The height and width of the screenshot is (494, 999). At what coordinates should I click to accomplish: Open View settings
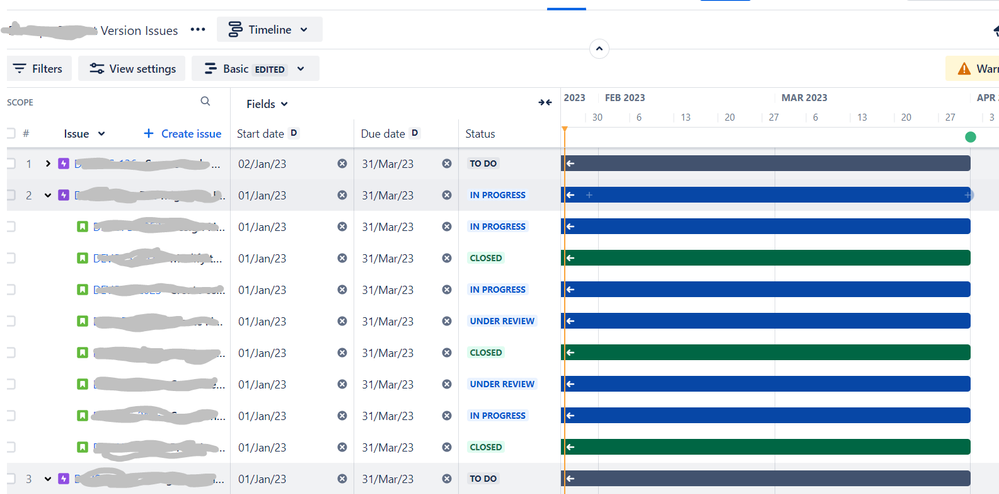[x=132, y=69]
